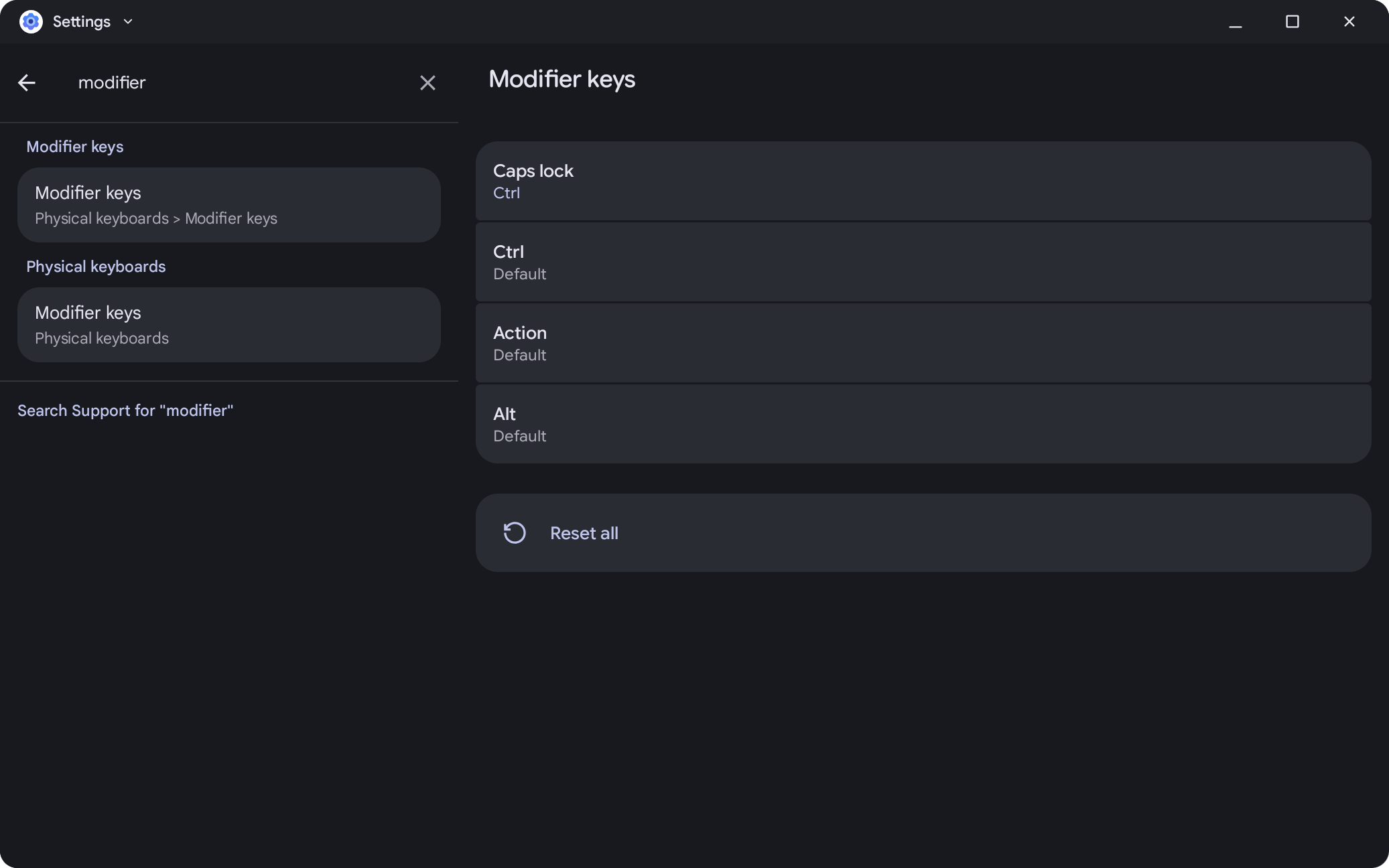Image resolution: width=1389 pixels, height=868 pixels.
Task: Open Modifier keys result under Physical keyboards > Modifier keys
Action: 229,205
